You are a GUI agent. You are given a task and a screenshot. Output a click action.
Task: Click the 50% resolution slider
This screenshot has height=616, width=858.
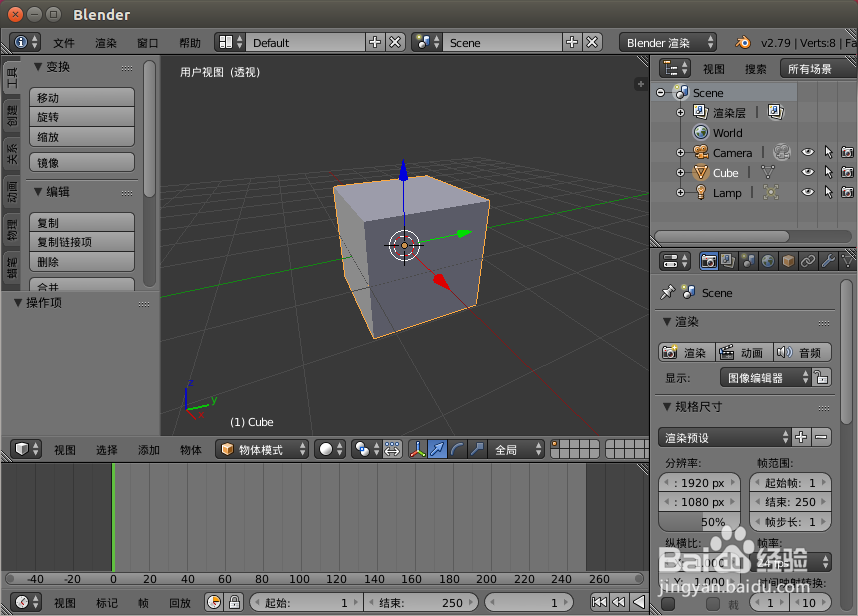tap(699, 521)
